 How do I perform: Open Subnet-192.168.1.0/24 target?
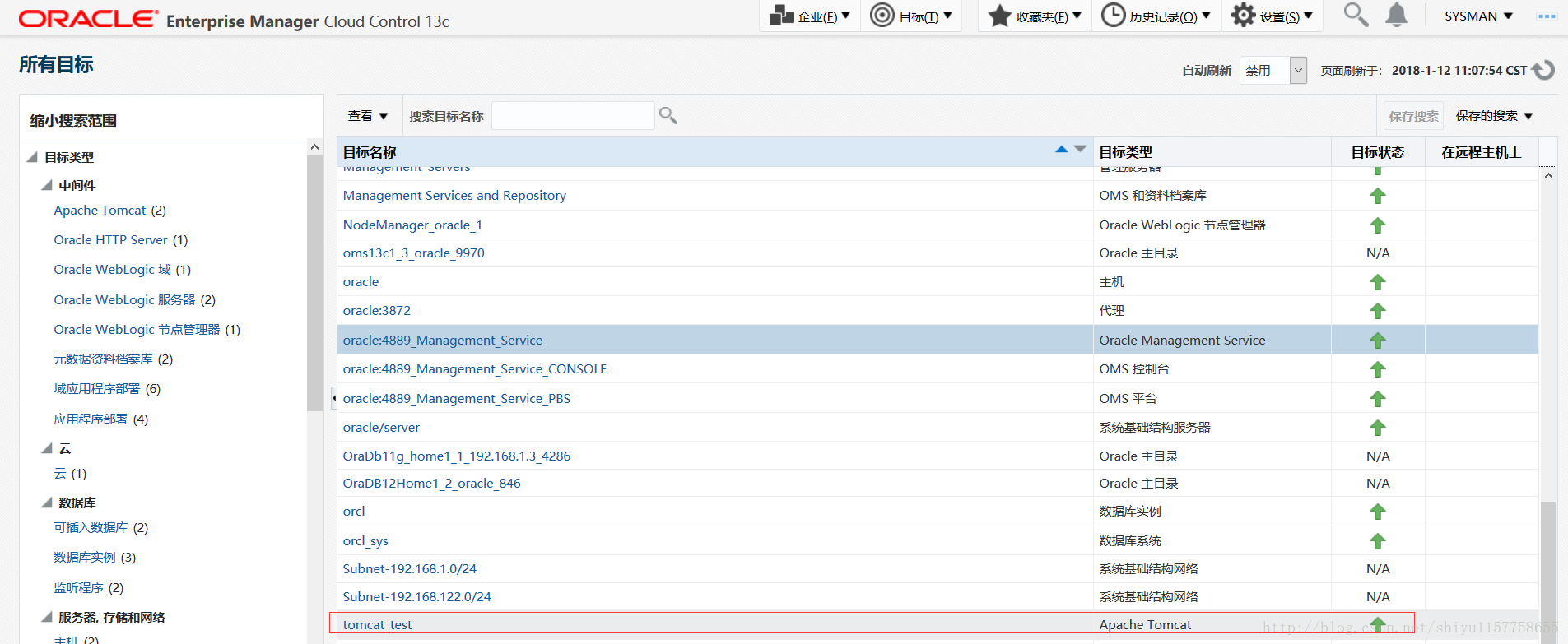410,569
